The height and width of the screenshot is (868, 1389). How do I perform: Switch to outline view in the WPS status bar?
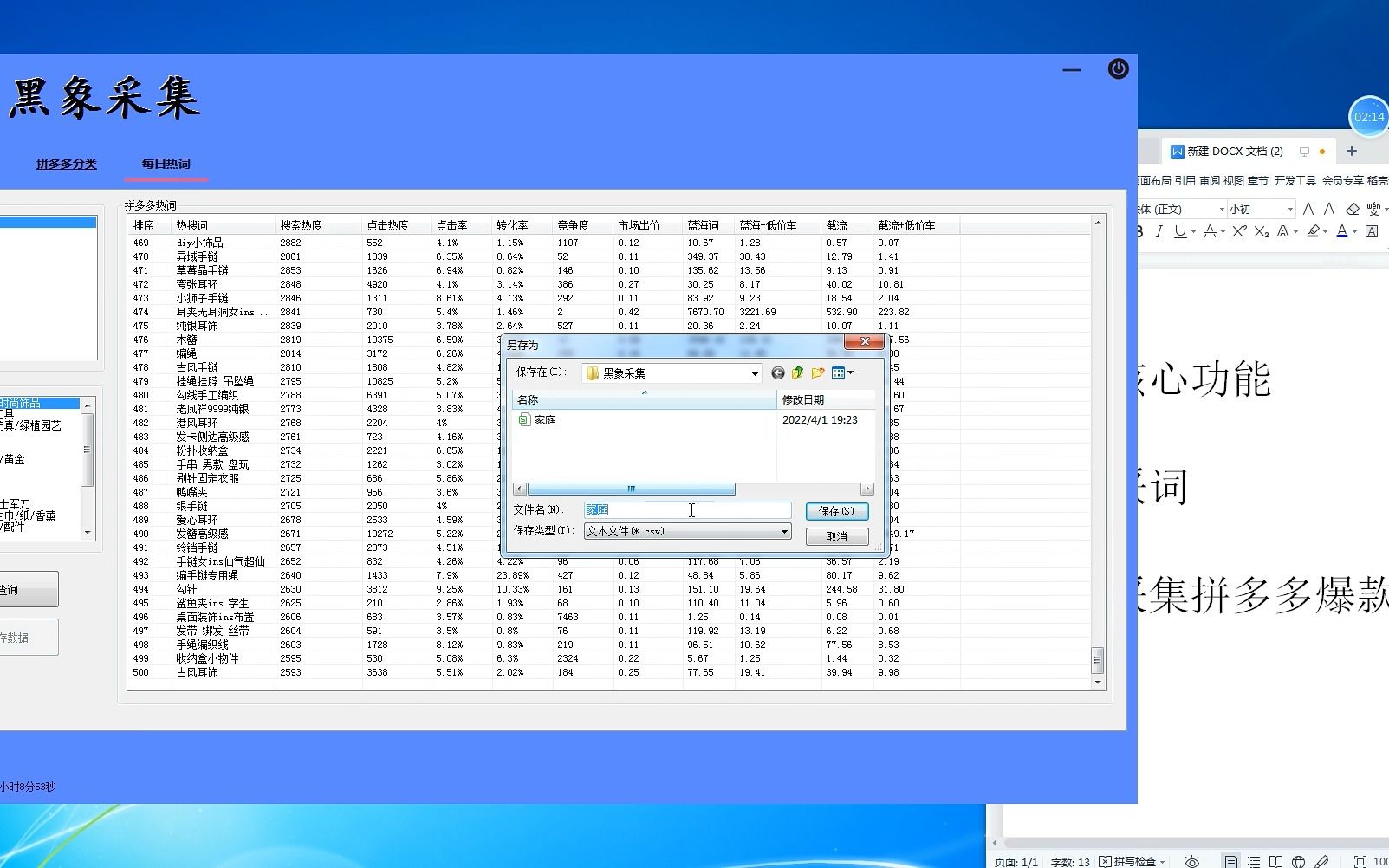coord(1254,861)
